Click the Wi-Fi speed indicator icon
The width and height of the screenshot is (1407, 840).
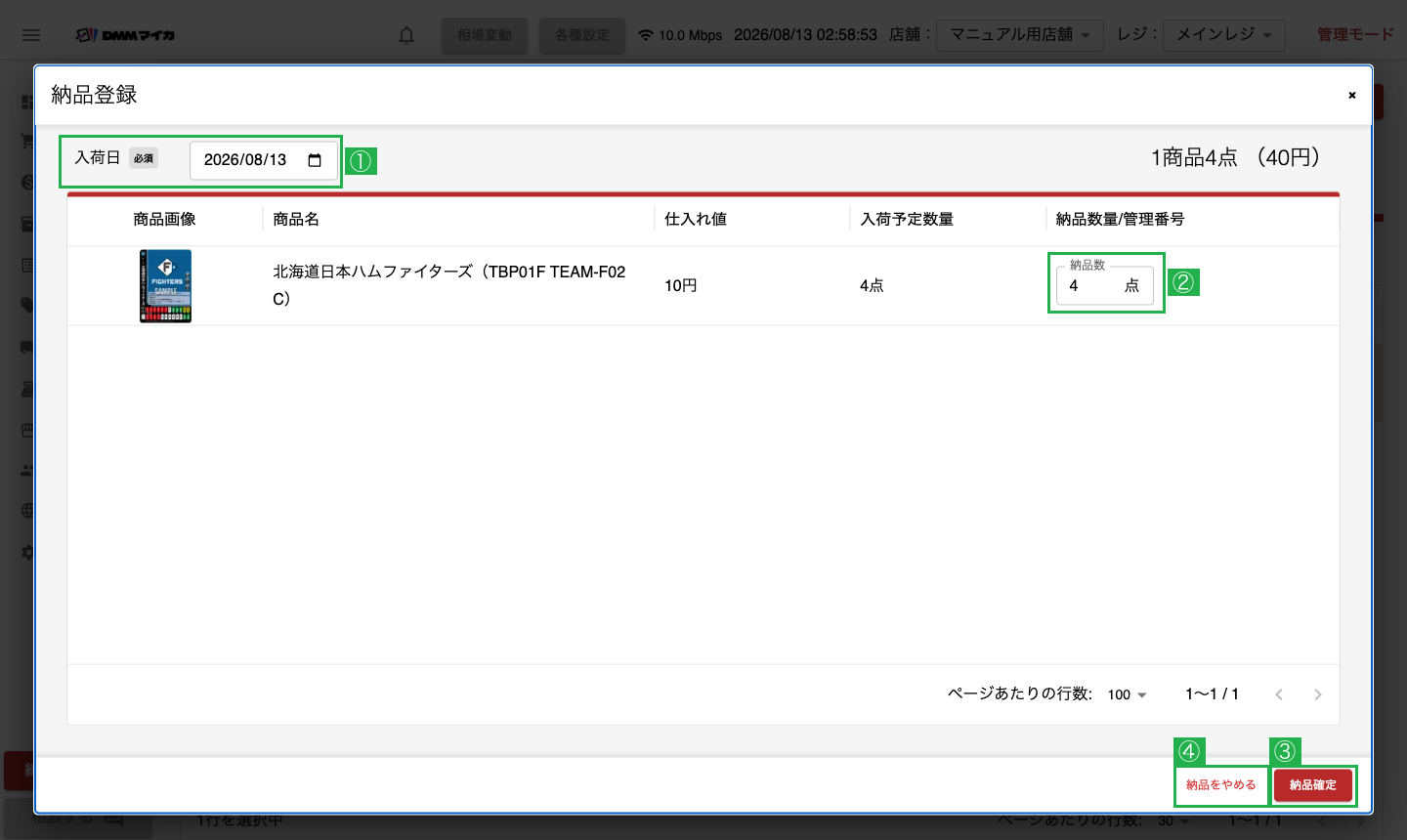tap(645, 35)
